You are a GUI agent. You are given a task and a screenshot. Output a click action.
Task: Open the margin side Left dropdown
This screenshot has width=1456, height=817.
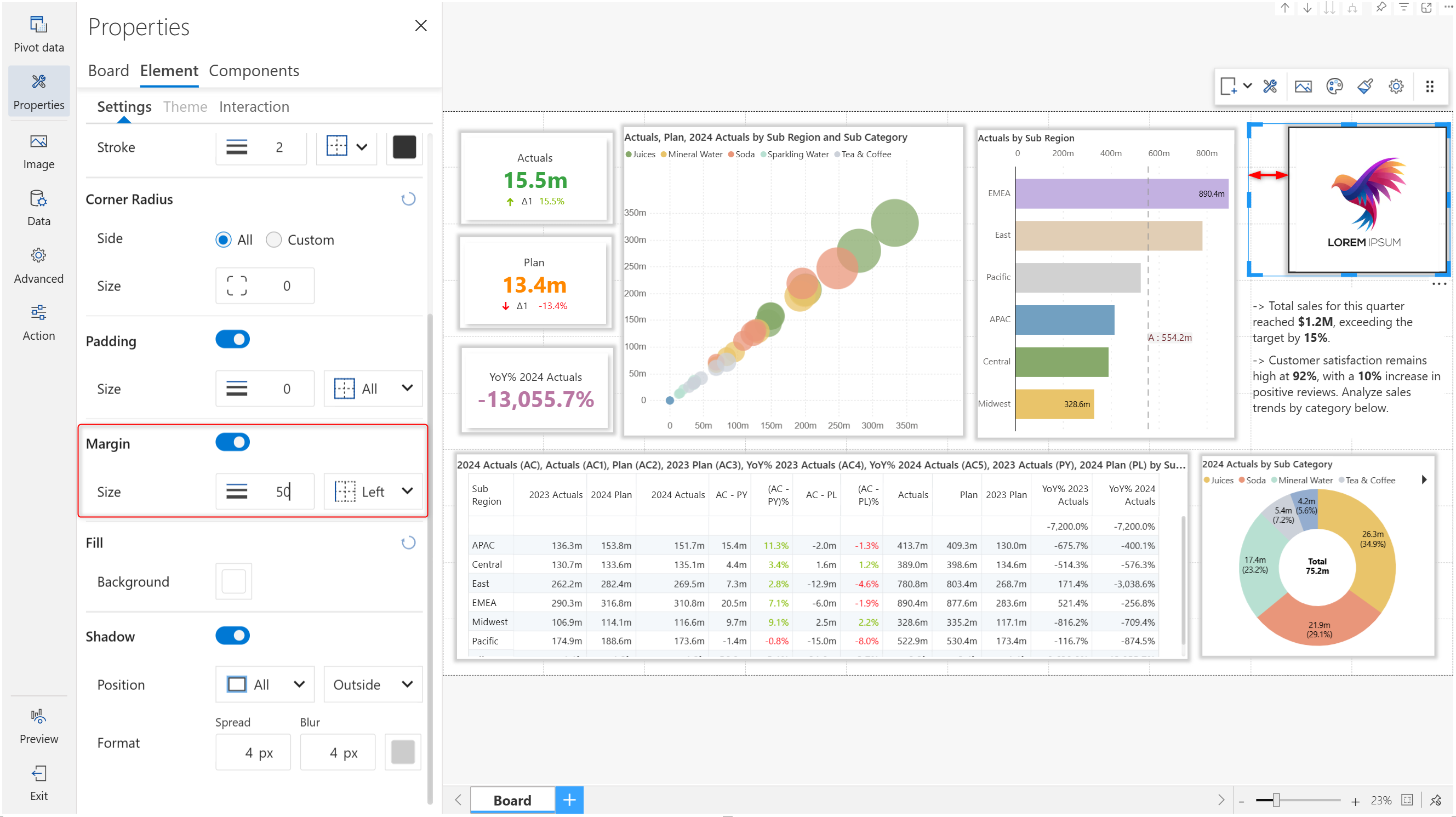[x=373, y=491]
